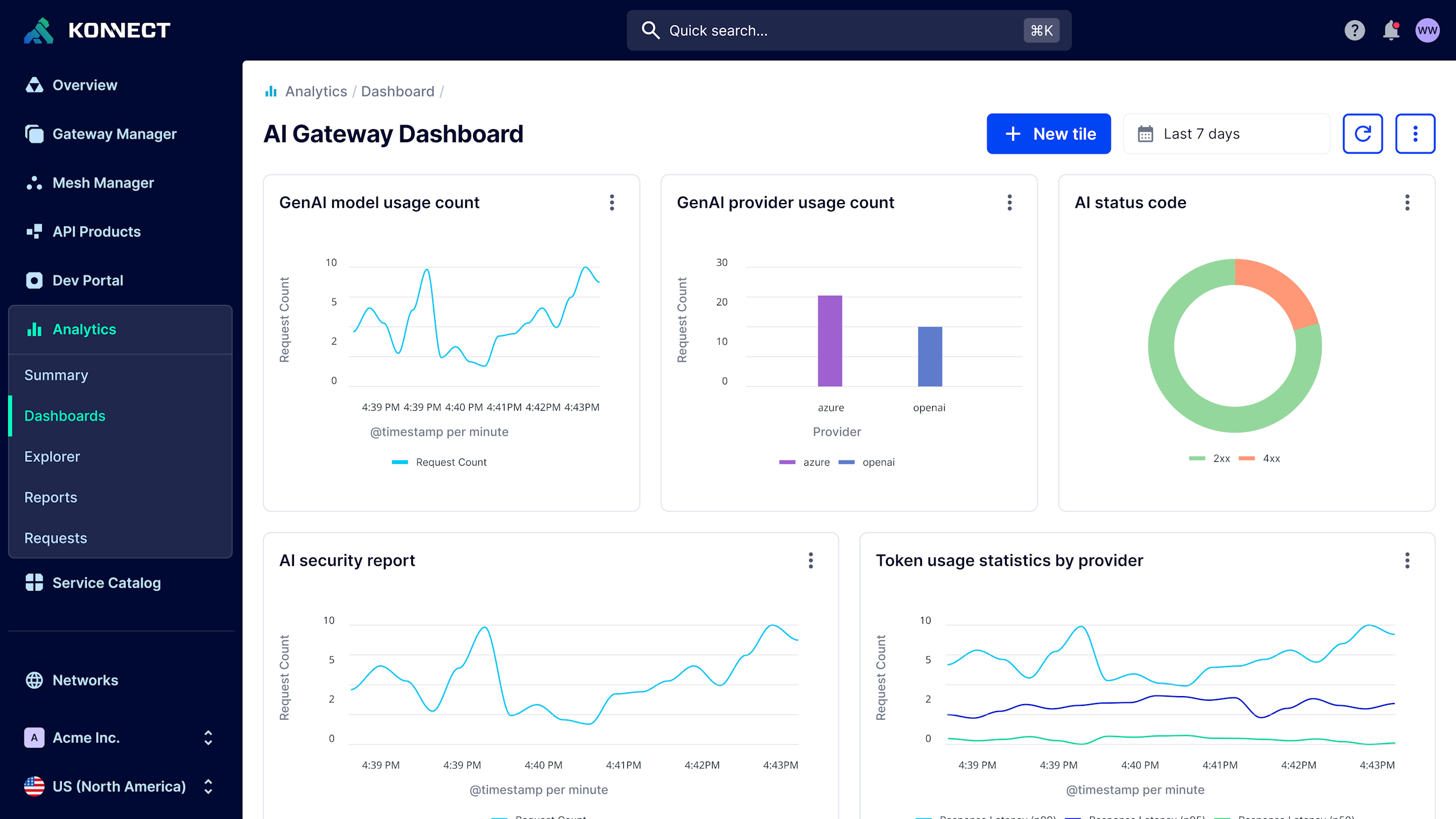The height and width of the screenshot is (819, 1456).
Task: Open the Last 7 days date picker
Action: click(1226, 134)
